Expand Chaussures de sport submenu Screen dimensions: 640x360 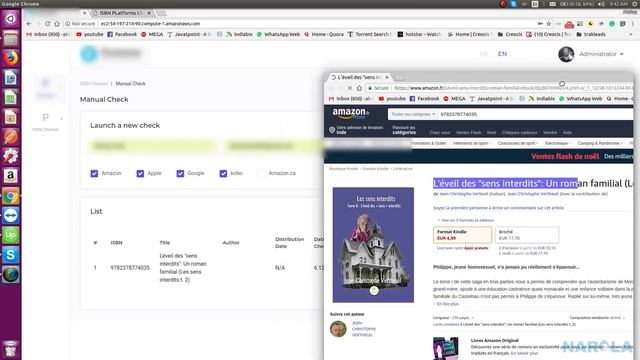[518, 143]
